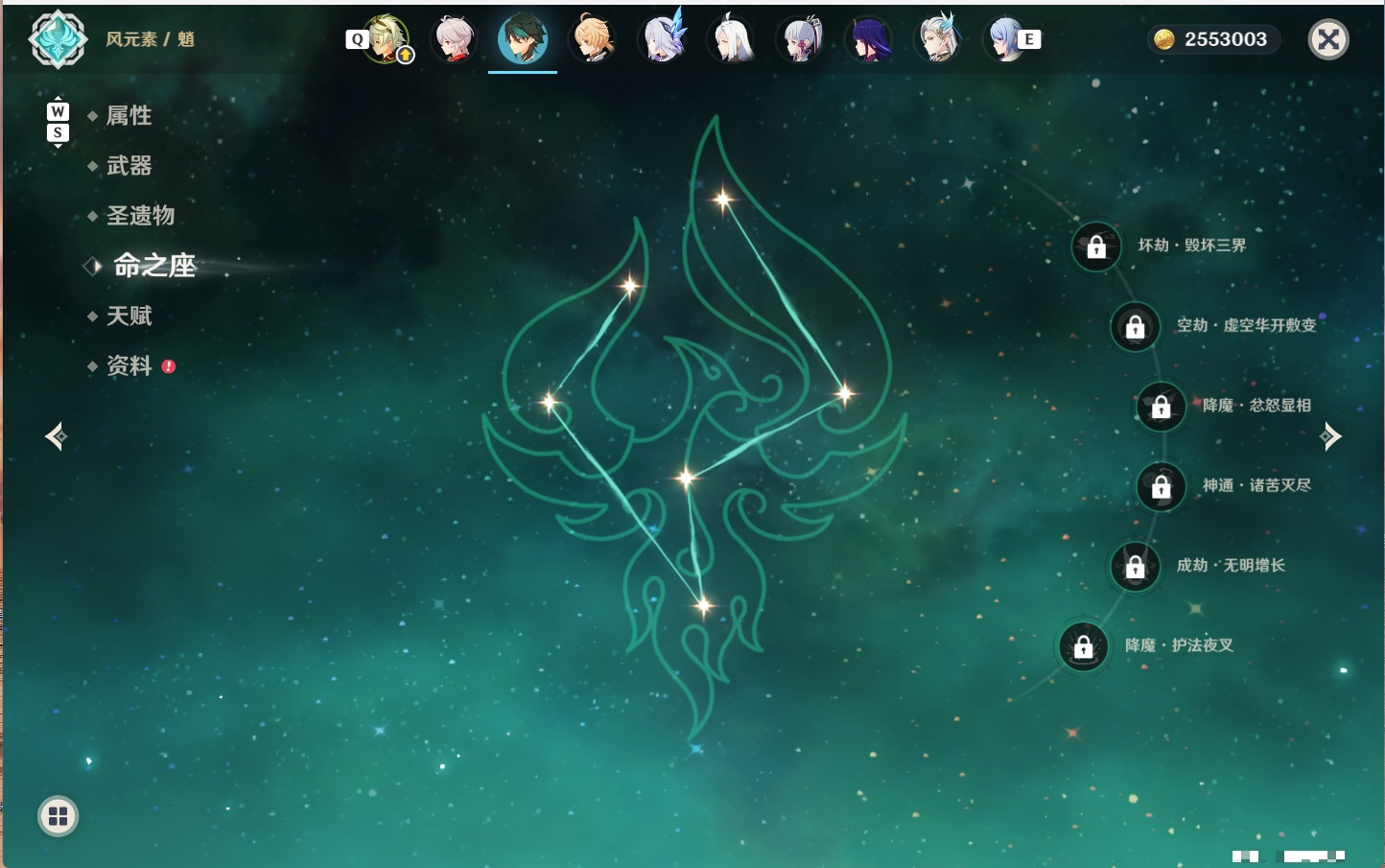Close the character screen with X
Viewport: 1385px width, 868px height.
(1328, 39)
